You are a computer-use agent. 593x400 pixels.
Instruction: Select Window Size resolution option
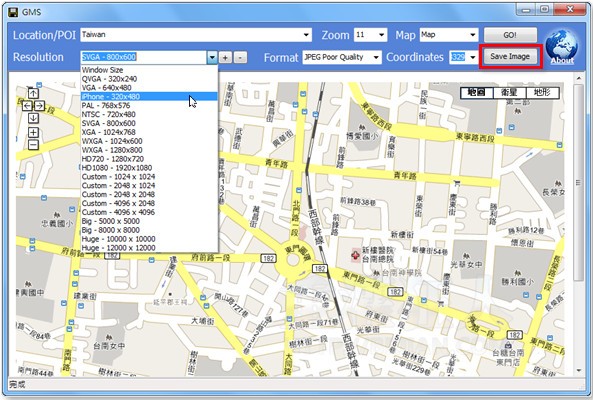(149, 70)
